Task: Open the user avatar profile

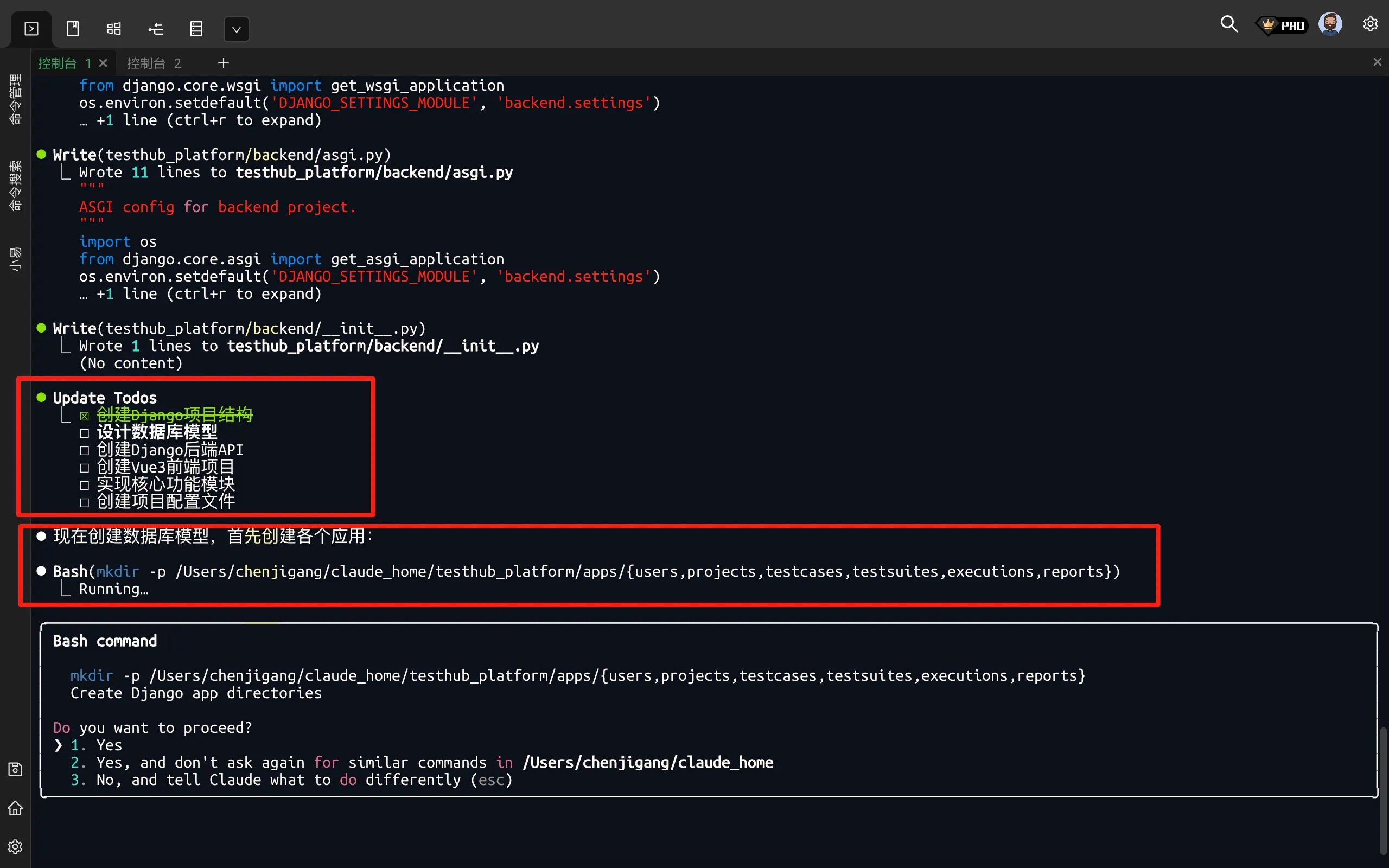Action: (x=1330, y=24)
